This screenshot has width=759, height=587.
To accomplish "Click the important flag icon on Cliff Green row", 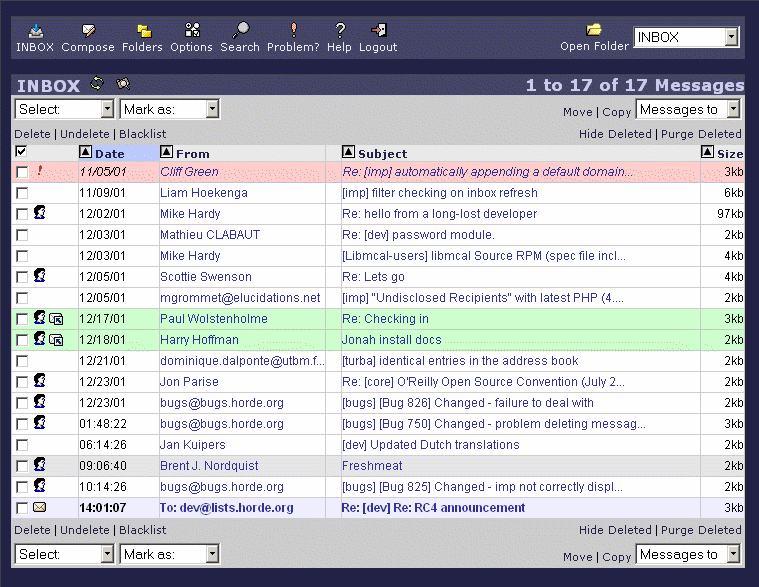I will tap(40, 170).
